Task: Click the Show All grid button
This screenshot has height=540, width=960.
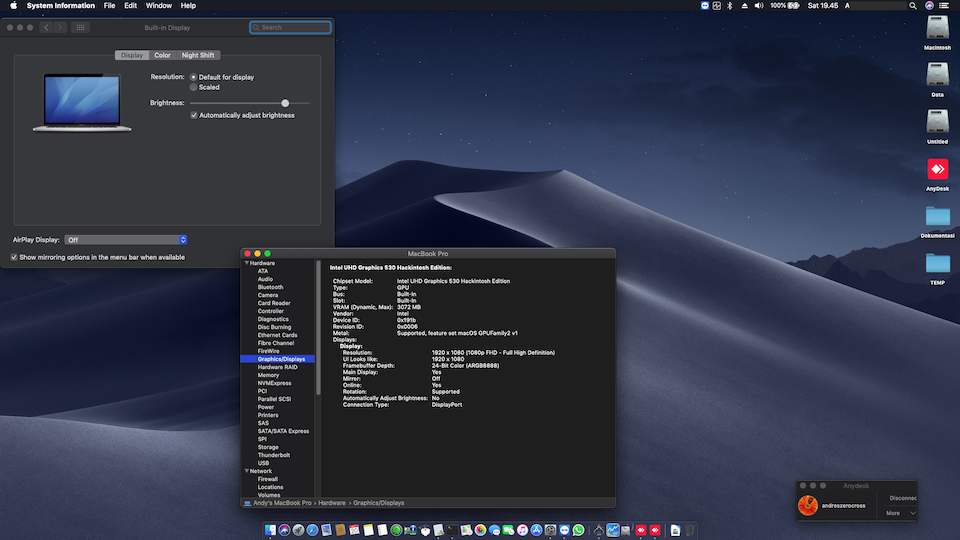Action: 81,27
